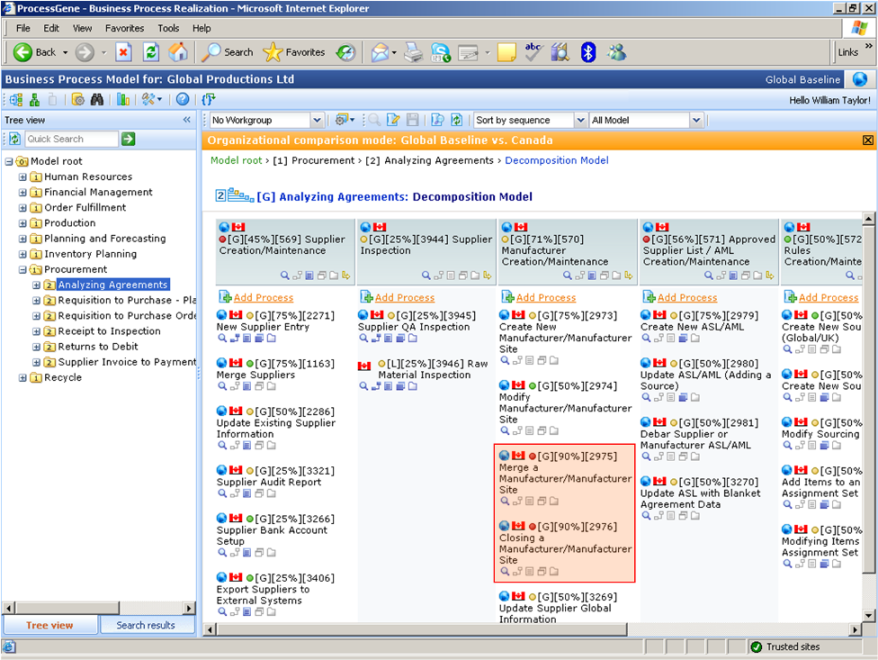This screenshot has height=660, width=878.
Task: Collapse the Procurement tree node
Action: pos(22,270)
